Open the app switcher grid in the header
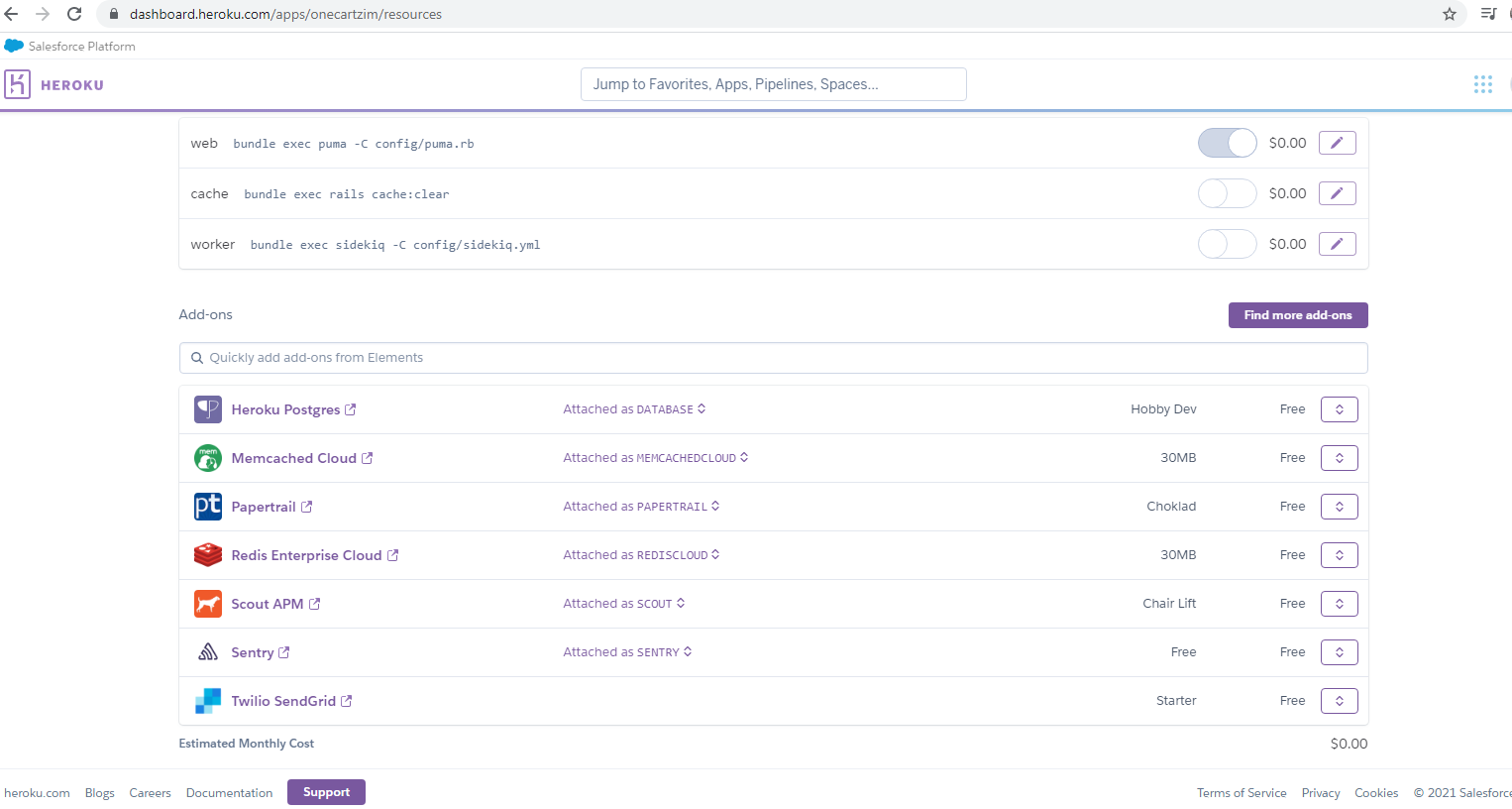Viewport: 1512px width, 809px height. (1483, 84)
